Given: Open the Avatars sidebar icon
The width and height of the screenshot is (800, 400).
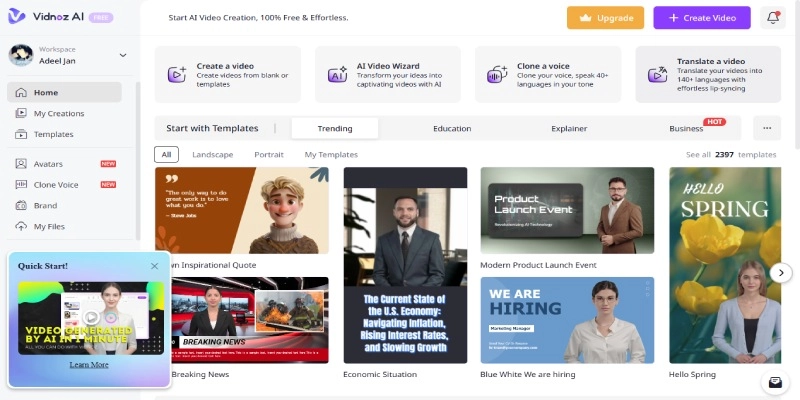Looking at the screenshot, I should (21, 163).
